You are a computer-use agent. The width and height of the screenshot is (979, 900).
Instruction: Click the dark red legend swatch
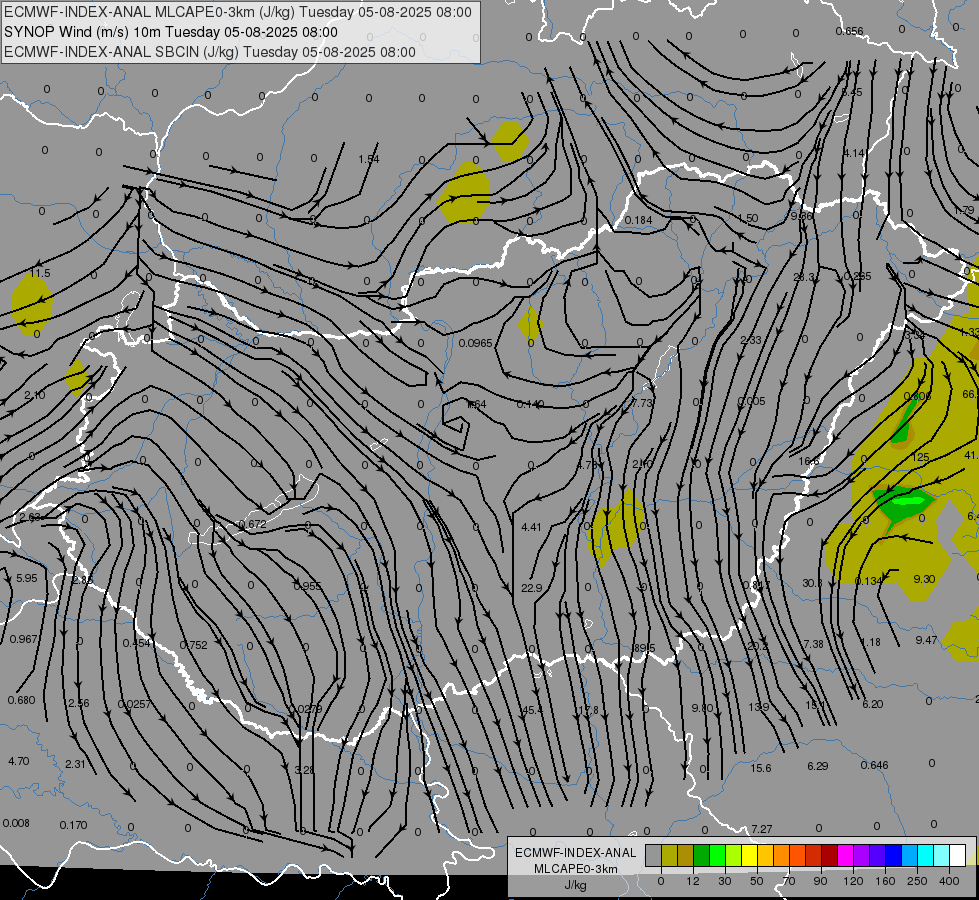pos(829,855)
